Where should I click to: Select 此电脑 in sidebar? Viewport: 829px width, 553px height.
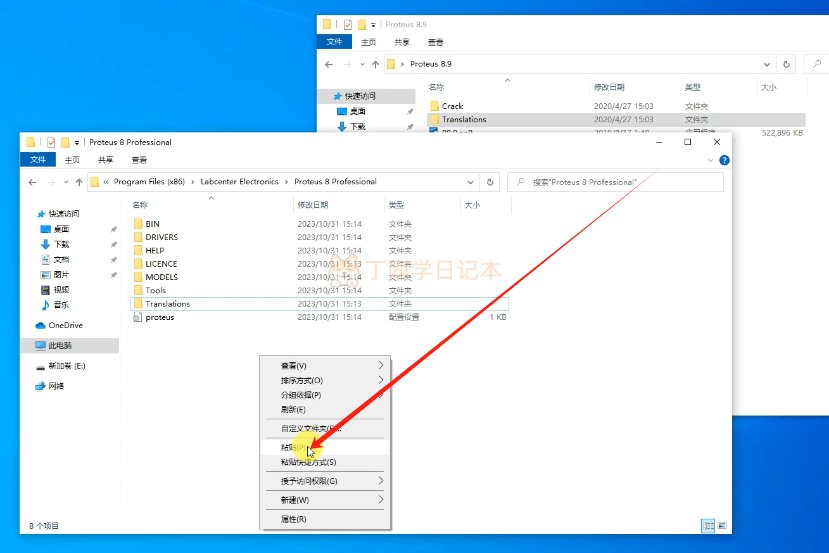[x=69, y=345]
